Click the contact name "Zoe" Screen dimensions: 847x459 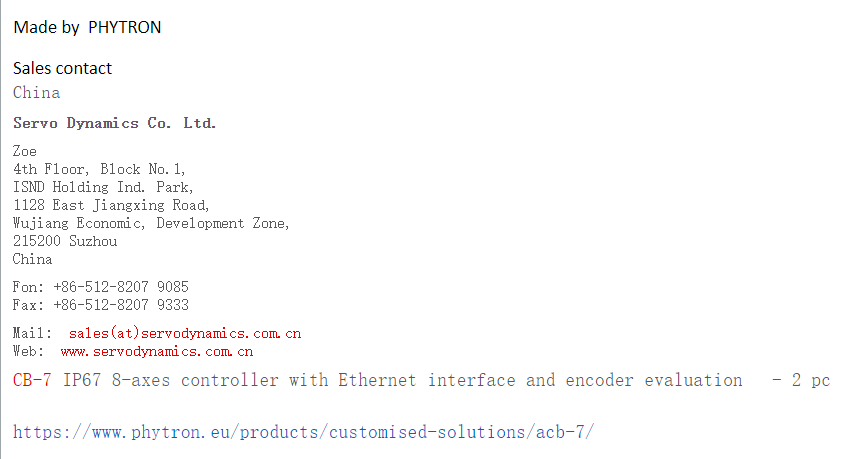pyautogui.click(x=25, y=151)
